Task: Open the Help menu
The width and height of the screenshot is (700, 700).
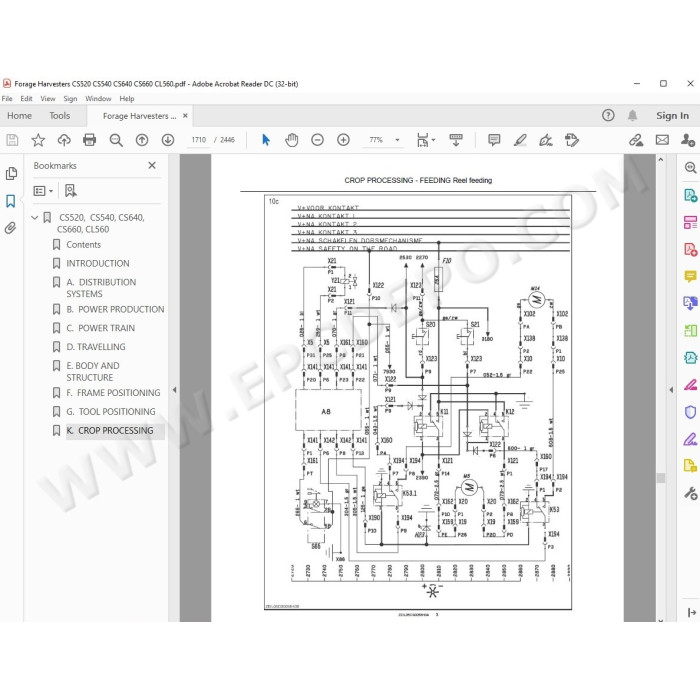Action: coord(127,99)
